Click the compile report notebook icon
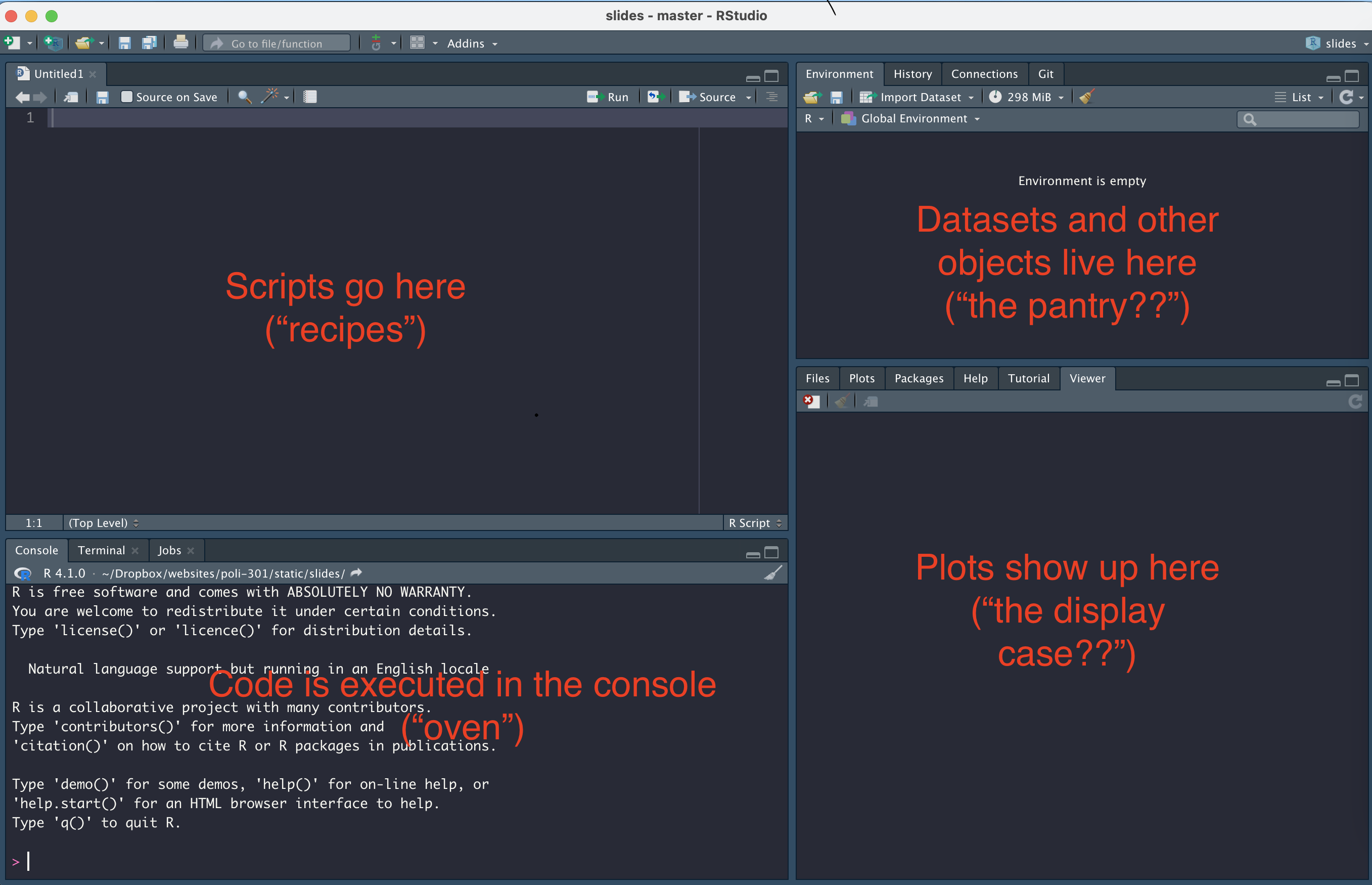The height and width of the screenshot is (885, 1372). click(310, 97)
